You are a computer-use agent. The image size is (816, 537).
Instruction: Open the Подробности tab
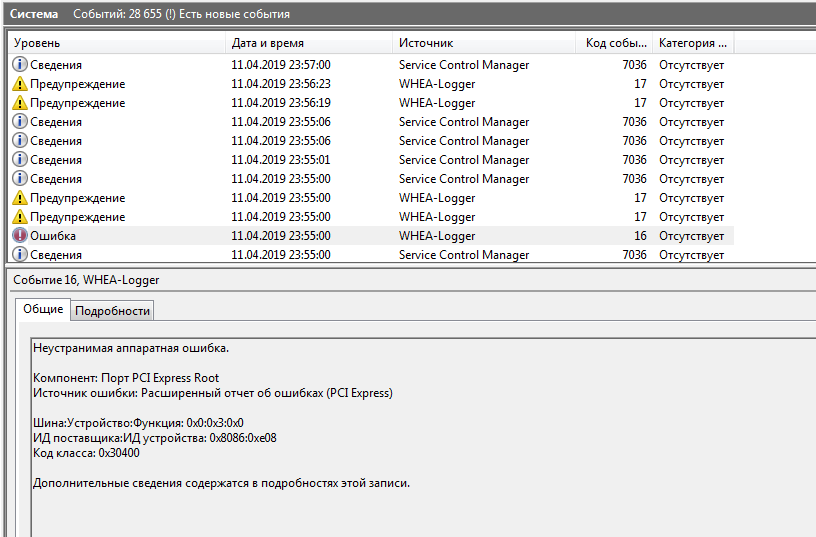[x=112, y=311]
